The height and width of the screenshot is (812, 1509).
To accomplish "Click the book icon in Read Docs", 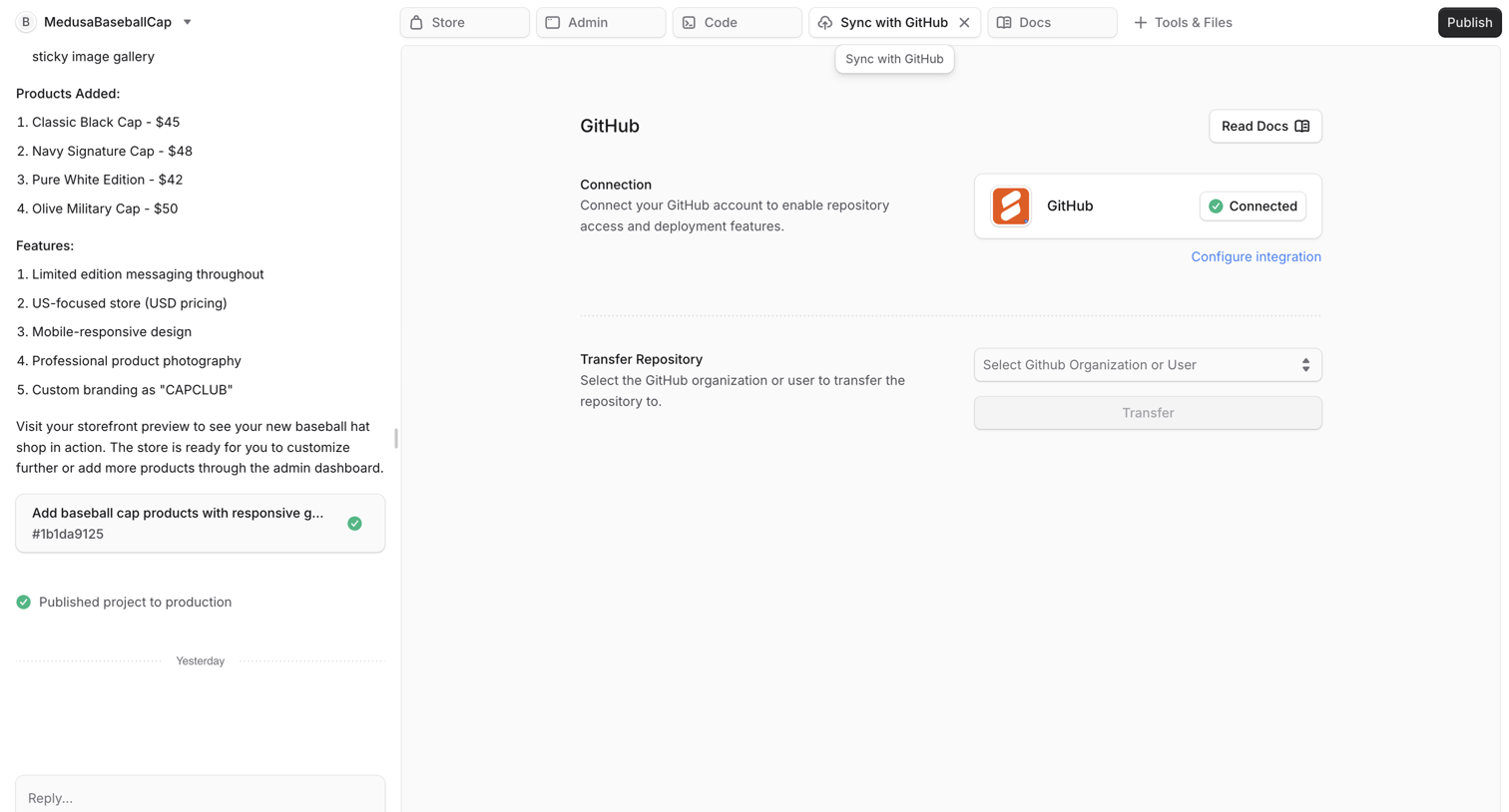I will pyautogui.click(x=1301, y=126).
